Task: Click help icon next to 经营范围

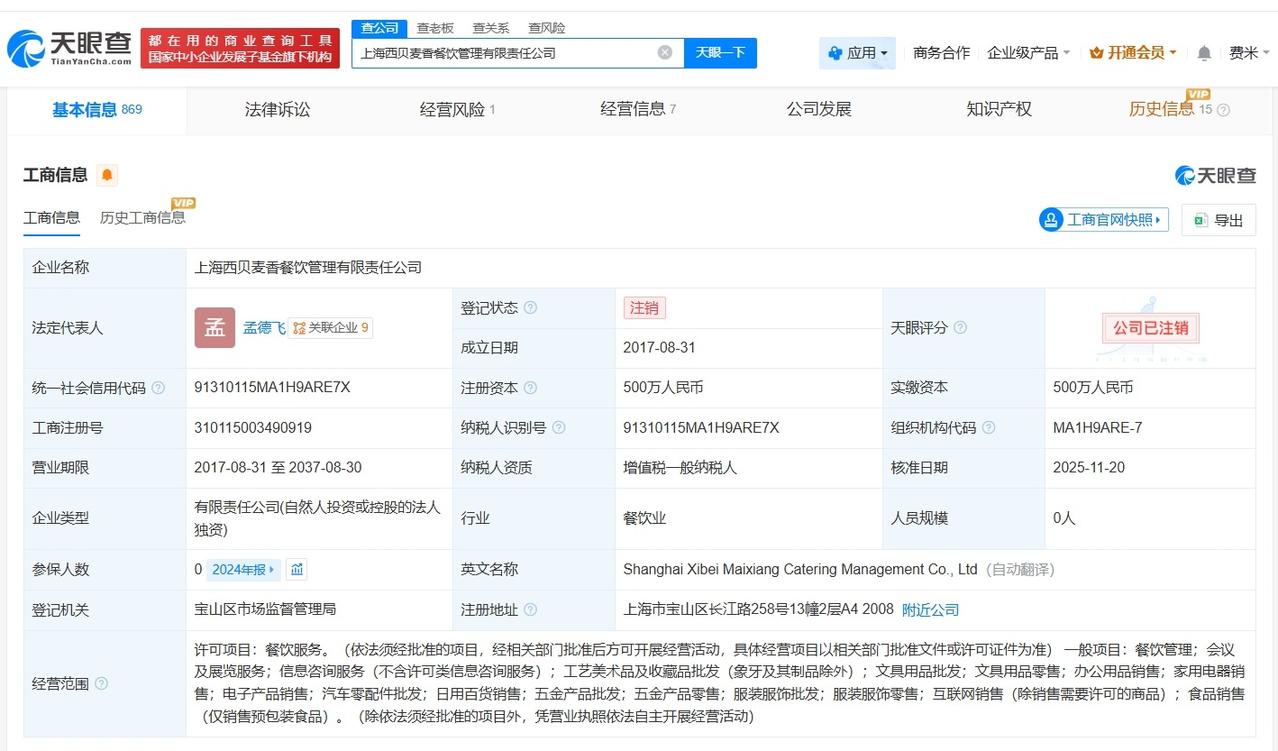Action: 101,684
